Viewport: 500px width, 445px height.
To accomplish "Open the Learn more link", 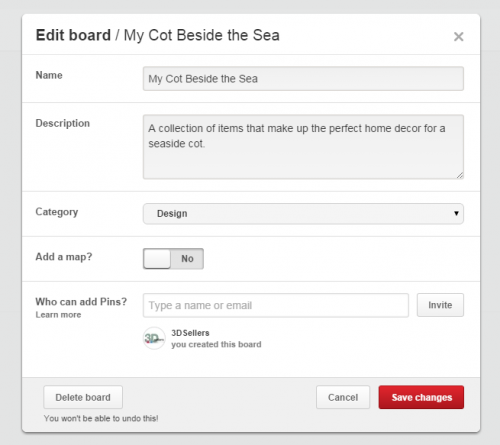I will click(x=58, y=315).
